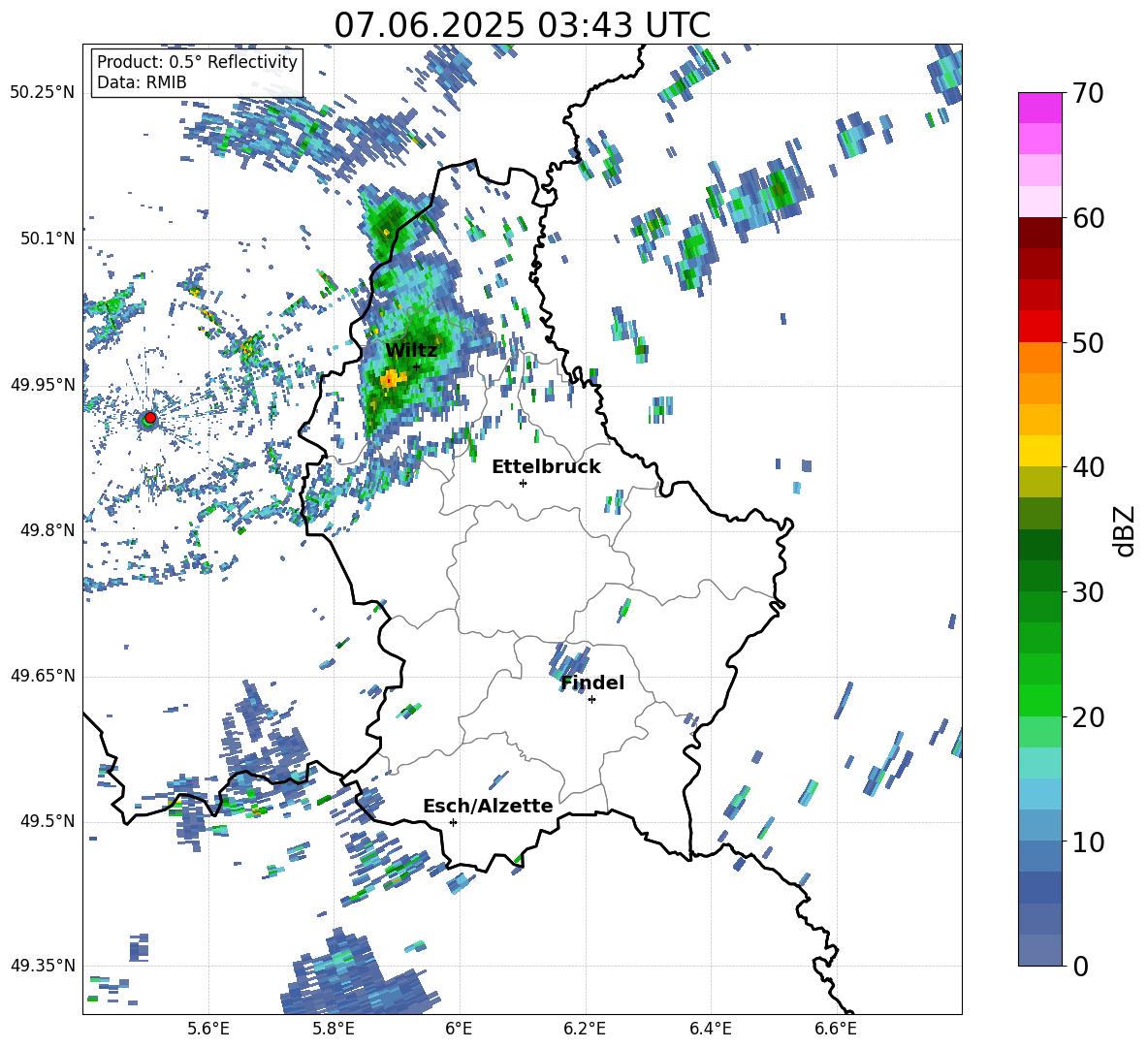Click the Ettelbruck city label

tap(546, 467)
